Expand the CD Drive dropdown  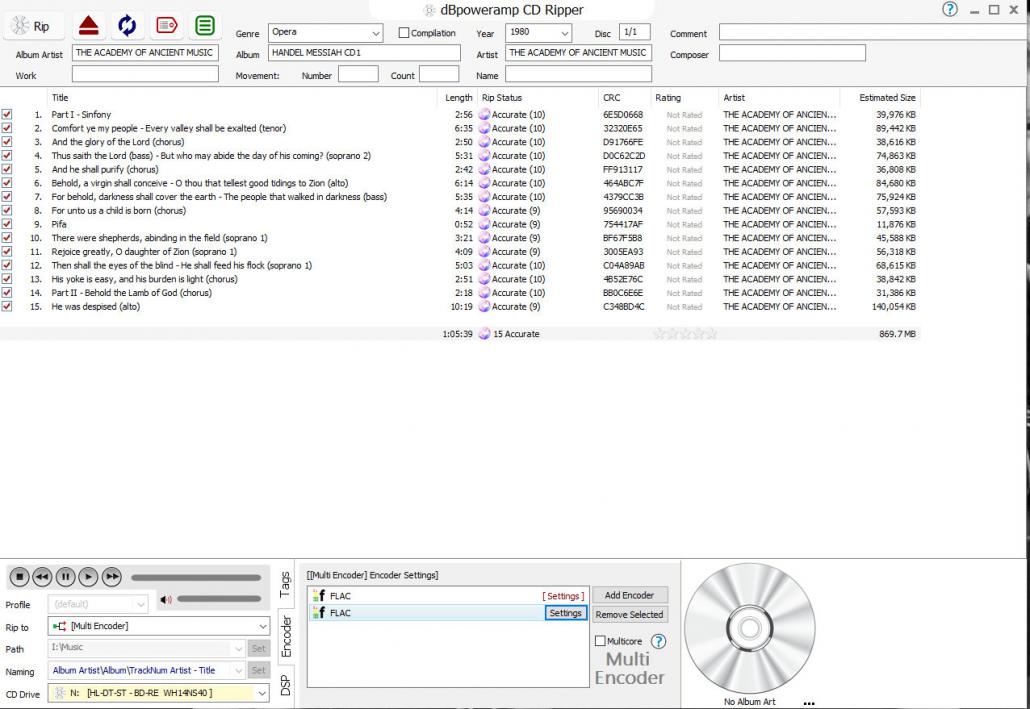(x=263, y=693)
